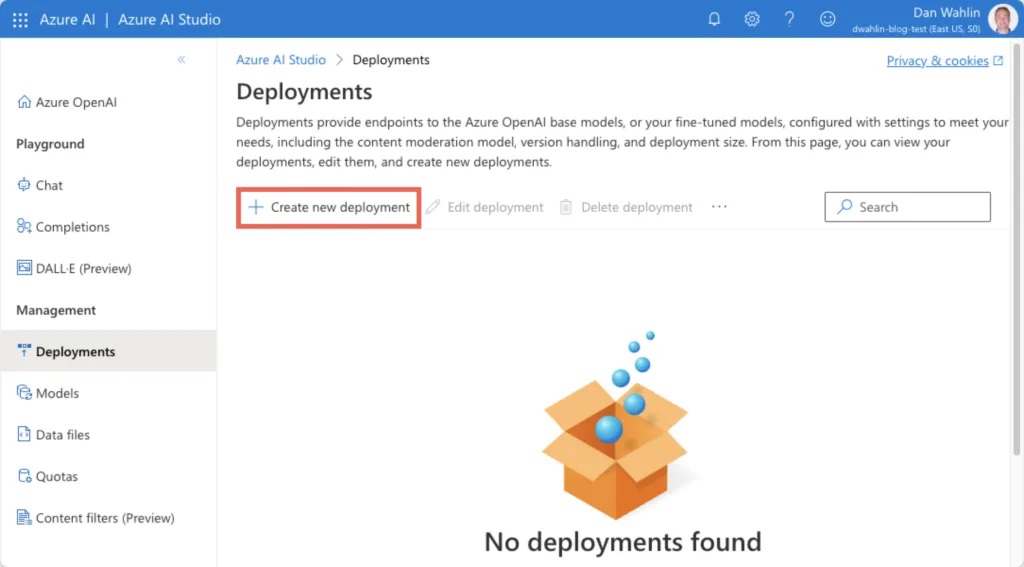Screen dimensions: 1024x567
Task: Open the feedback smiley icon
Action: 827,19
